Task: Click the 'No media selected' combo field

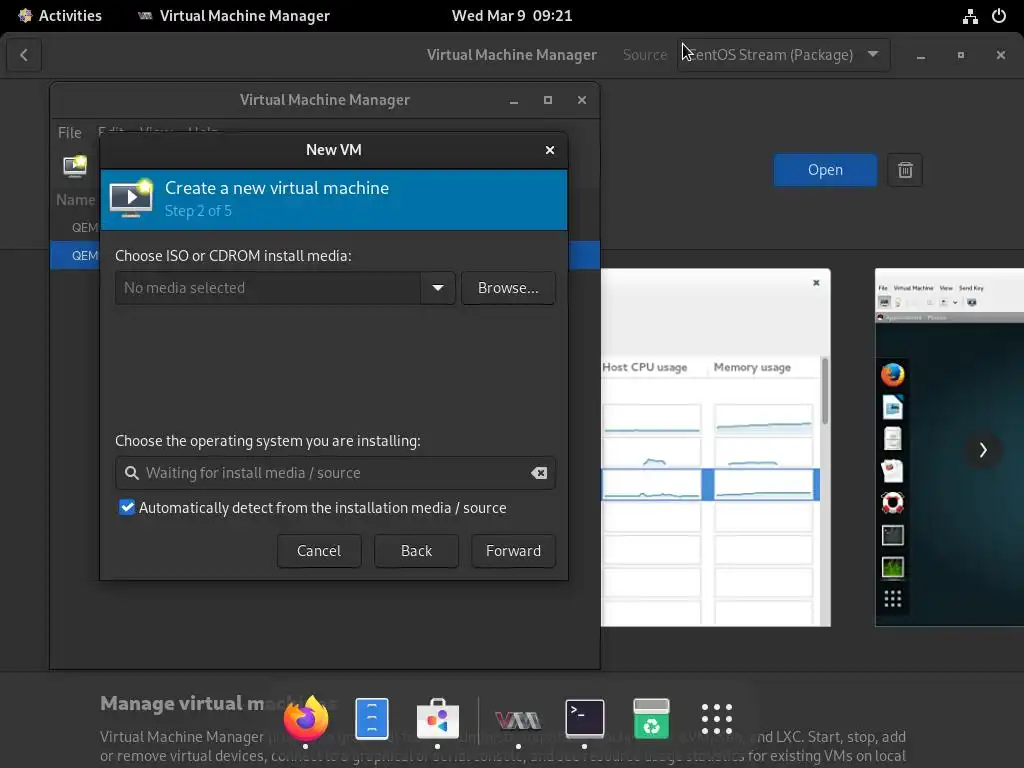Action: 268,288
